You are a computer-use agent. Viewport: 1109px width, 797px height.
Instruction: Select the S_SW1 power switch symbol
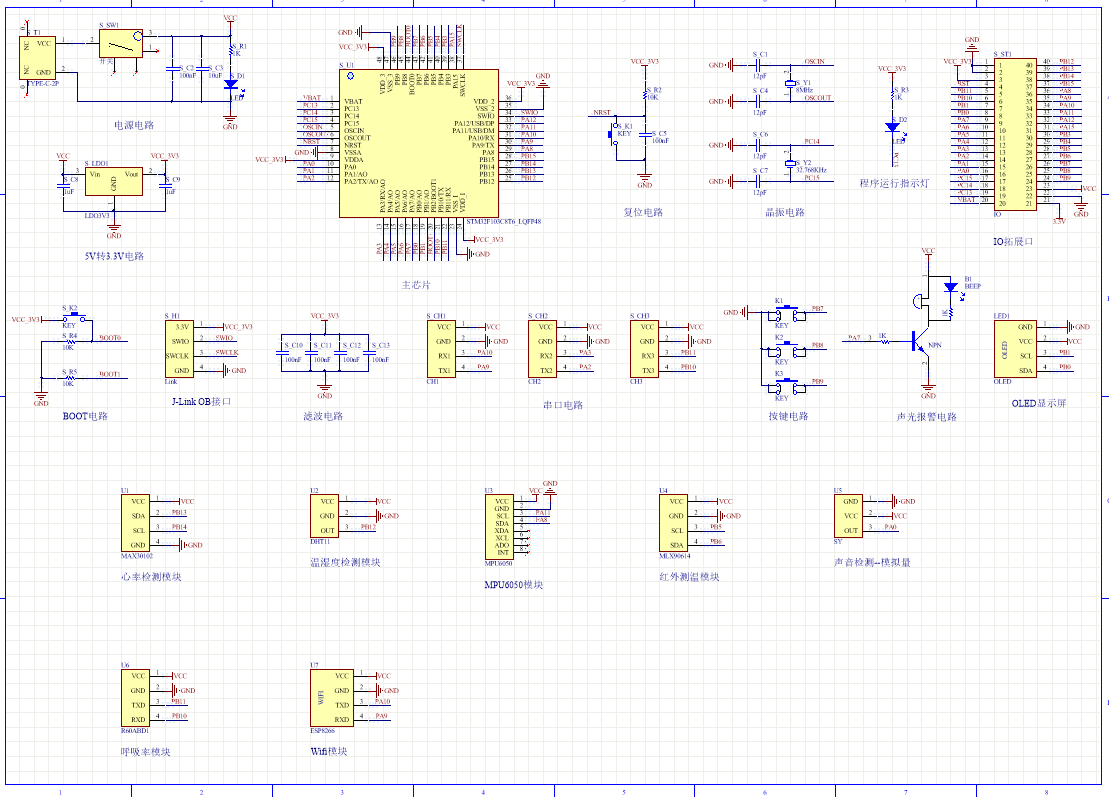coord(121,44)
